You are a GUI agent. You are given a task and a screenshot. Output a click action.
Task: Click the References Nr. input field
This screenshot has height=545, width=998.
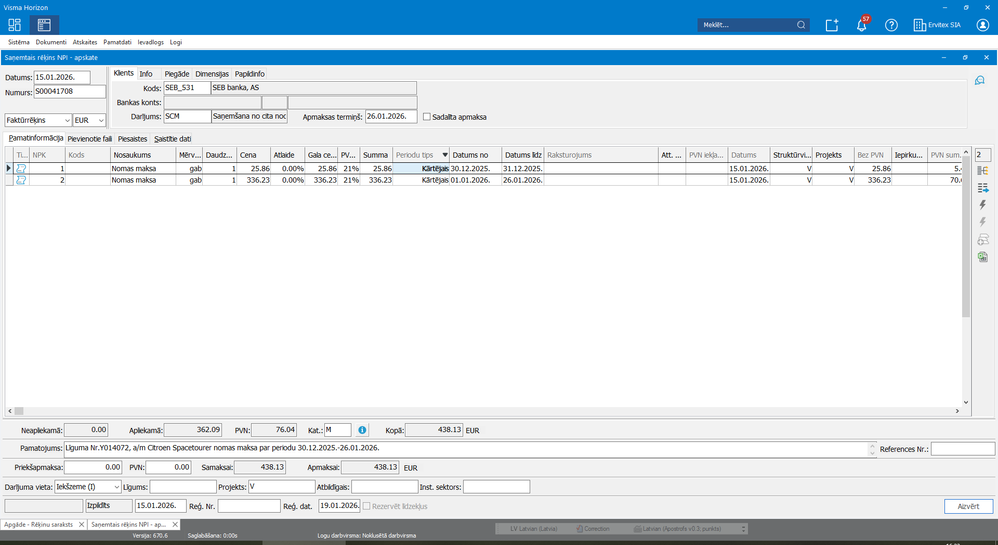962,449
